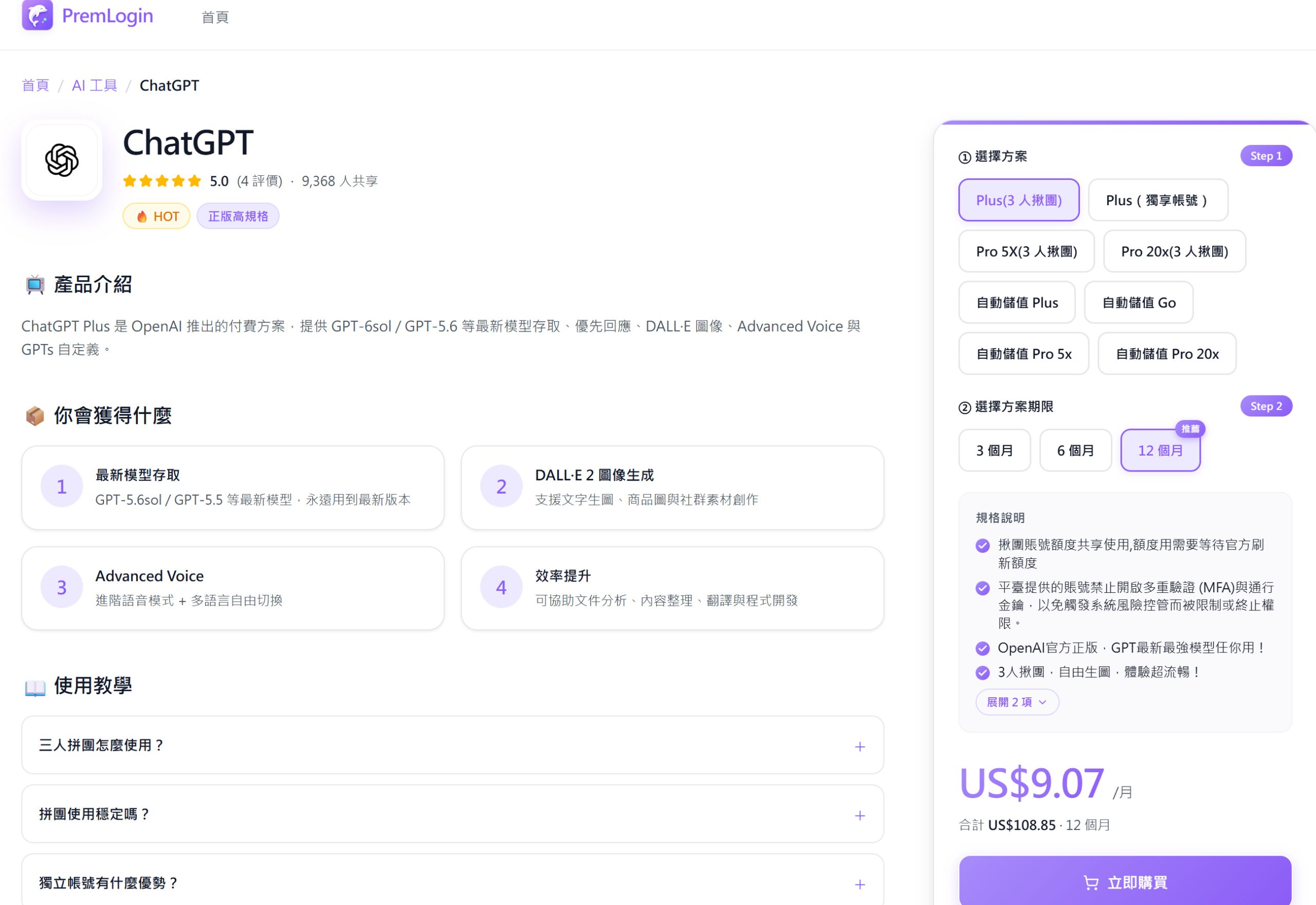Image resolution: width=1316 pixels, height=905 pixels.
Task: Choose the 6 個月 duration option
Action: pyautogui.click(x=1075, y=450)
